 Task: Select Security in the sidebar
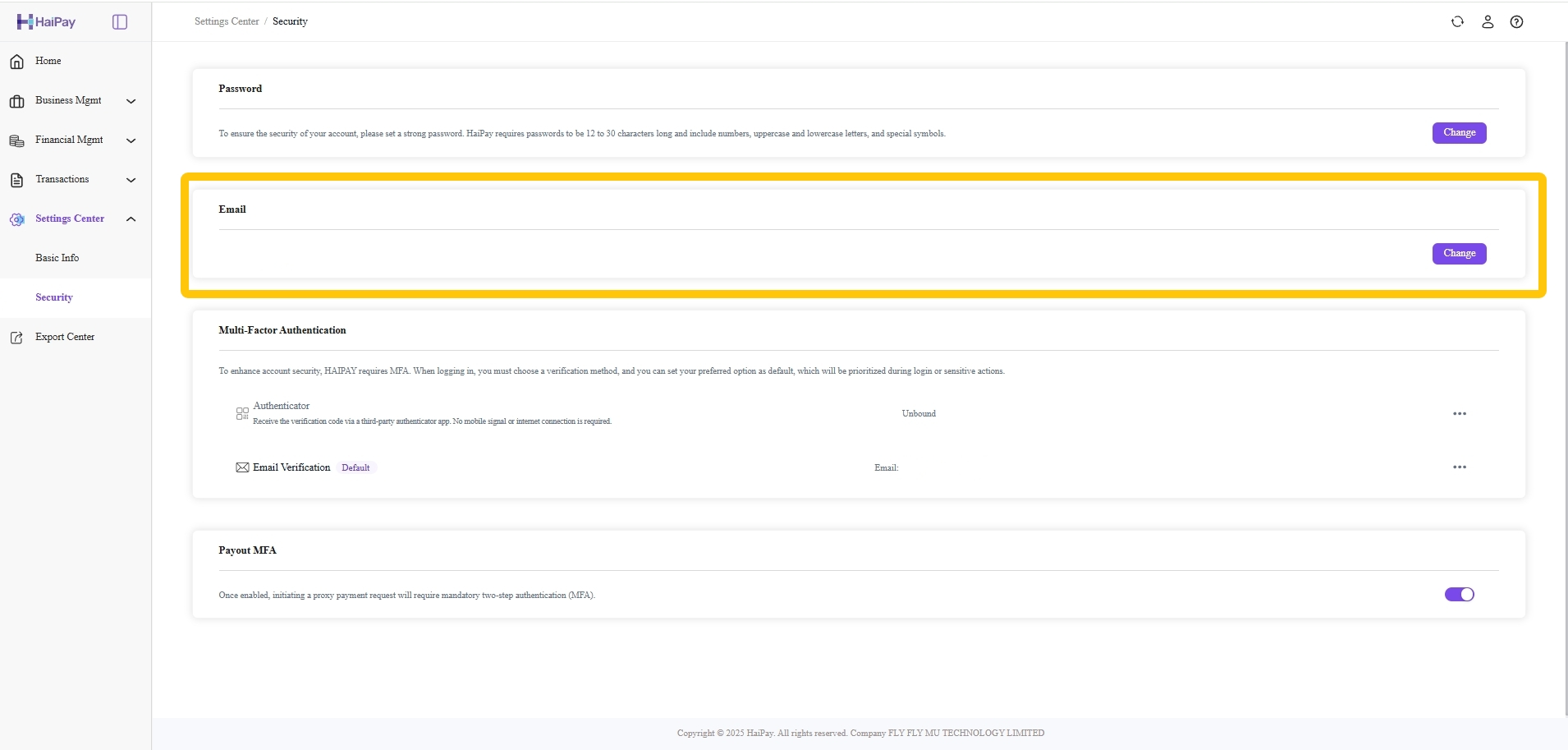pos(53,297)
